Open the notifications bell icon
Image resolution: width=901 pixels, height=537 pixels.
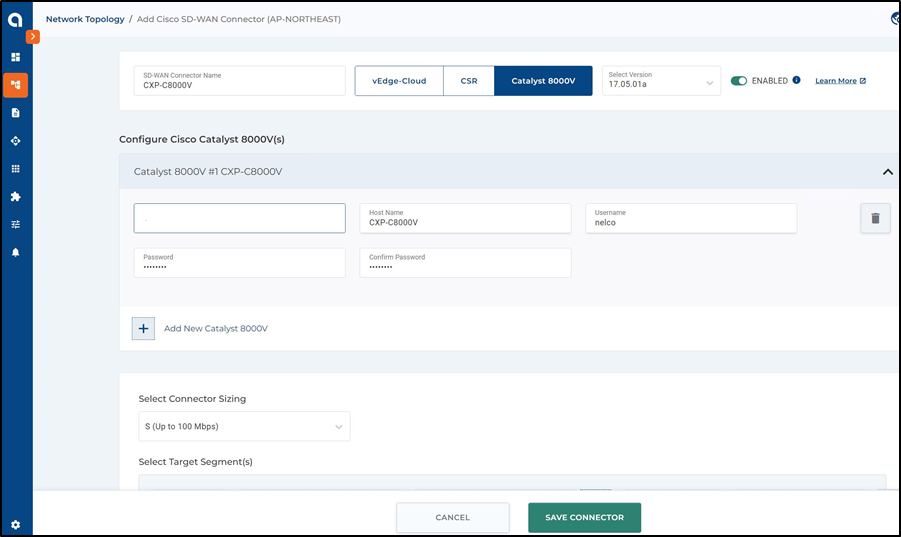pyautogui.click(x=16, y=252)
